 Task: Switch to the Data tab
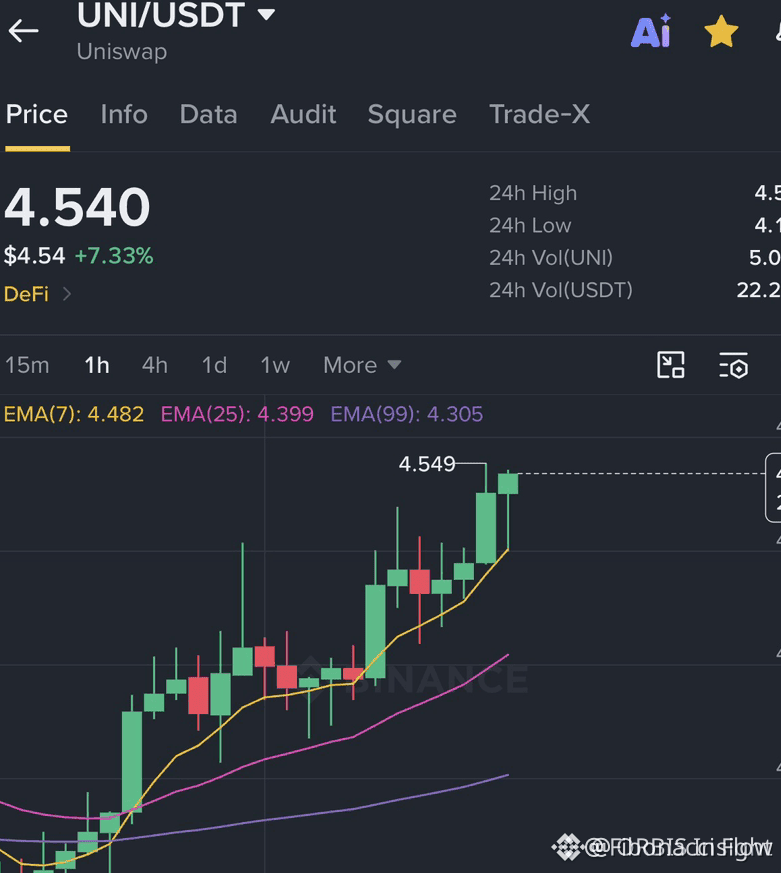pyautogui.click(x=209, y=115)
